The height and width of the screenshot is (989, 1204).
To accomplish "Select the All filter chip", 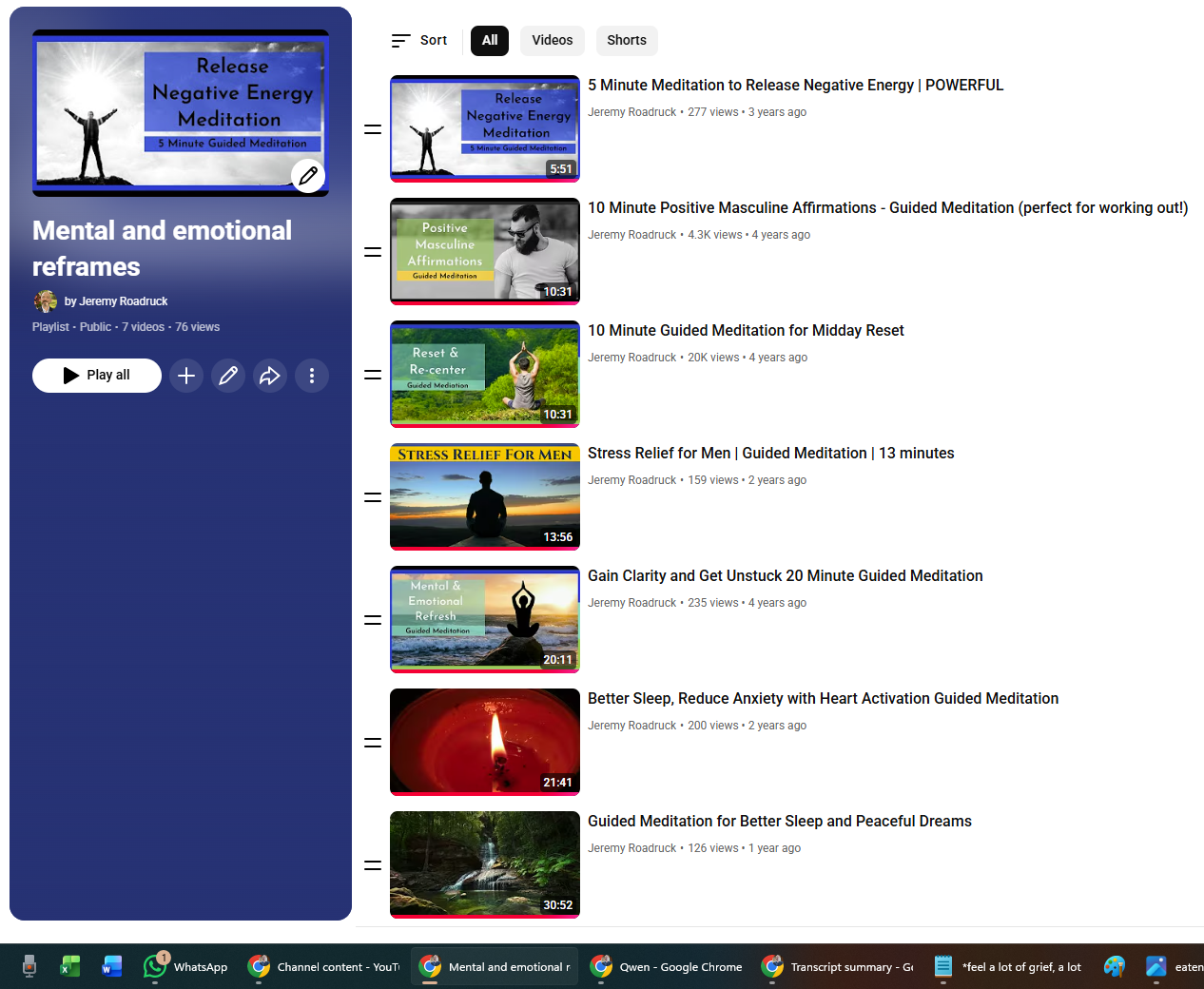I will coord(489,40).
